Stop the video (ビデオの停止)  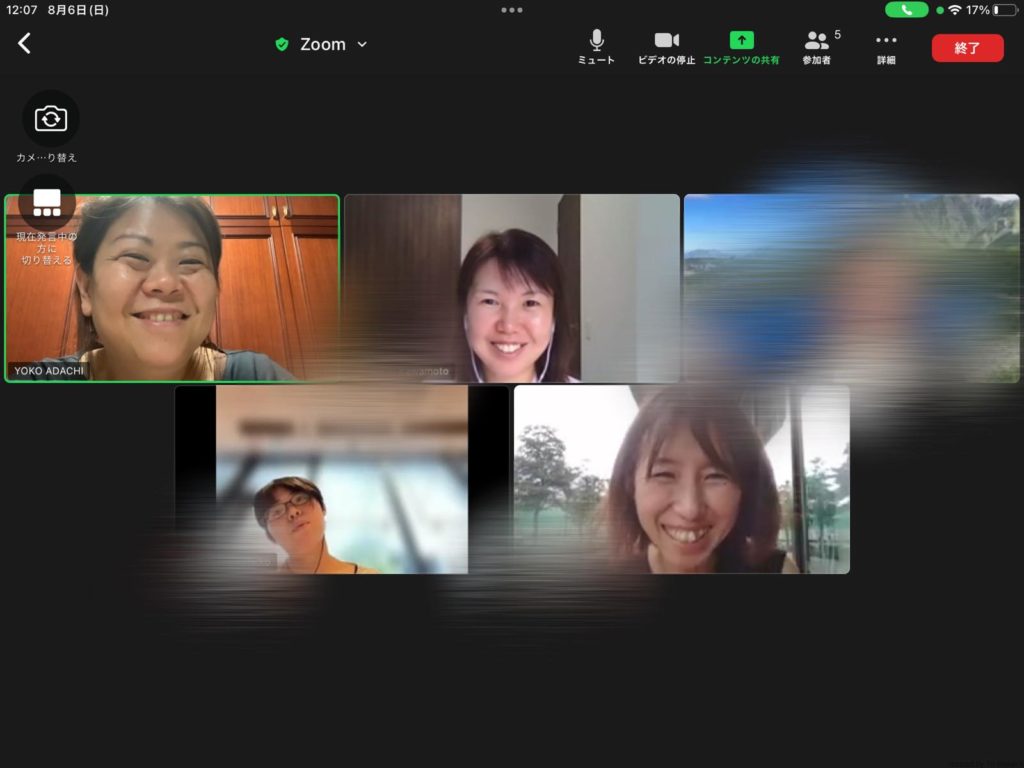666,46
